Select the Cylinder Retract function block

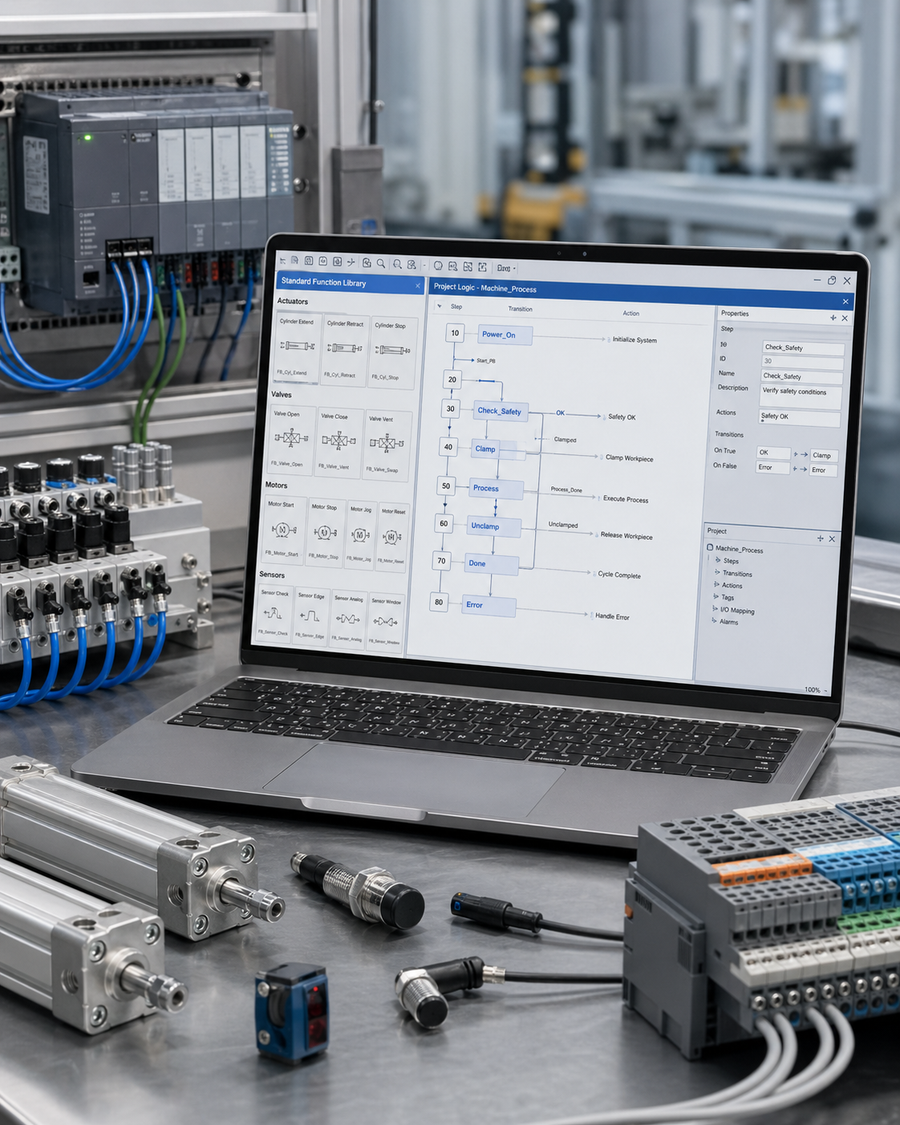(x=346, y=349)
